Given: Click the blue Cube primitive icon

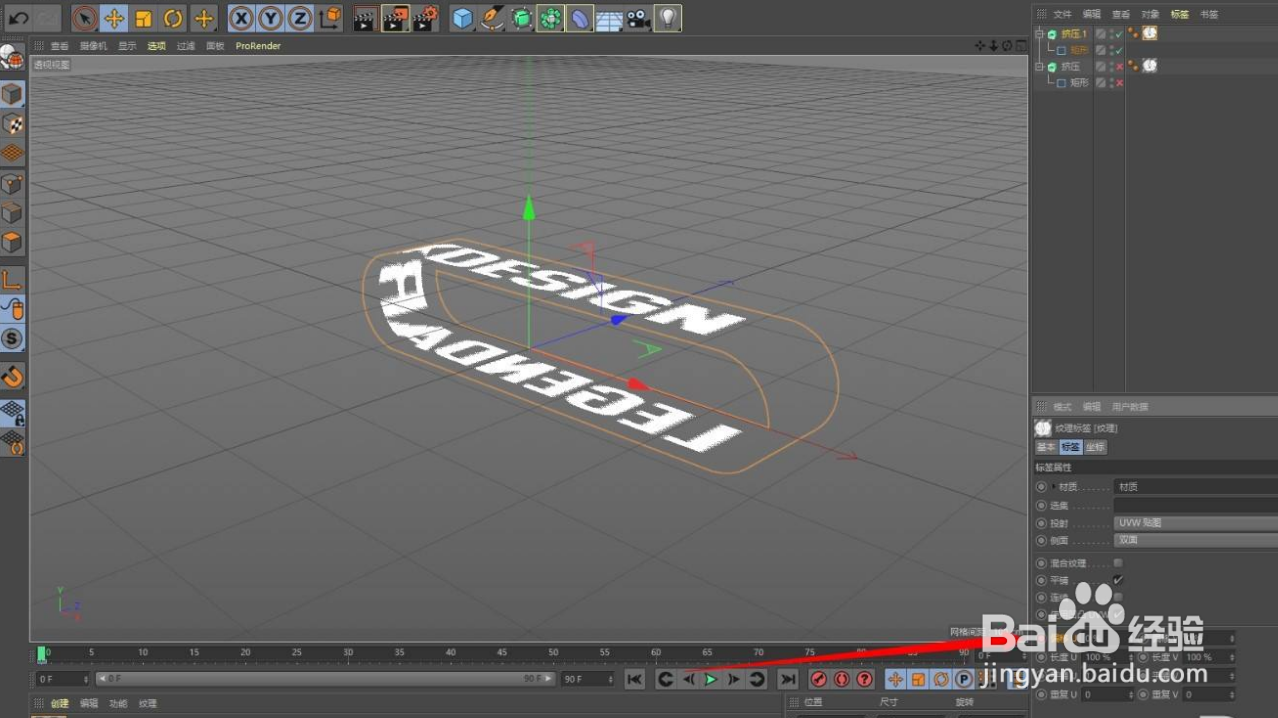Looking at the screenshot, I should [x=462, y=18].
